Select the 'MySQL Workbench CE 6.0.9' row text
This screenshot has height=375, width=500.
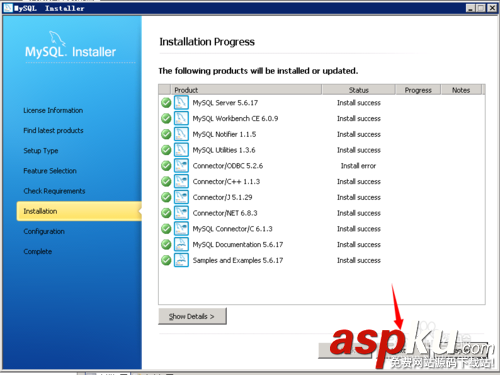point(235,118)
